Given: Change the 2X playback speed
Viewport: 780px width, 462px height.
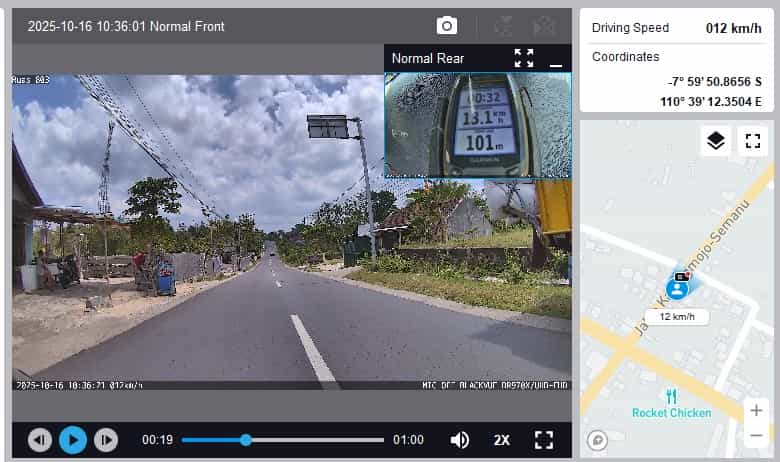Looking at the screenshot, I should (502, 440).
